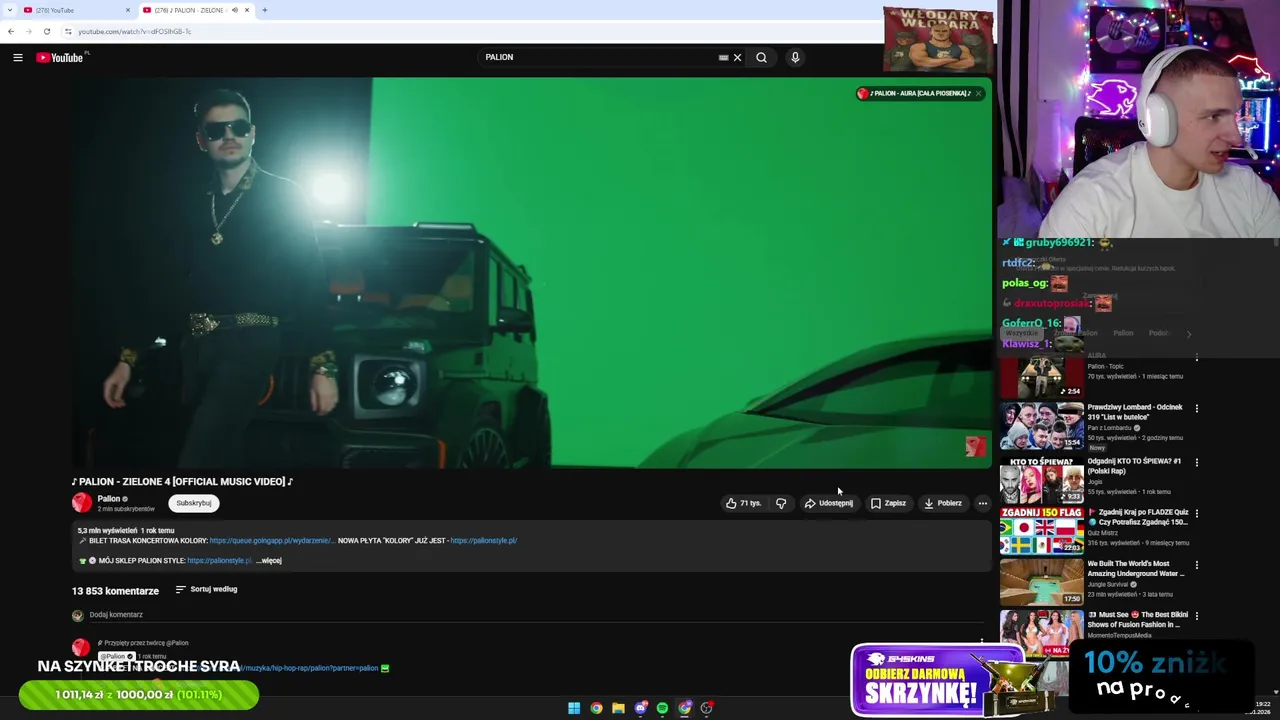Viewport: 1280px width, 720px height.
Task: Open on-screen keyboard icon in search box
Action: click(x=723, y=57)
